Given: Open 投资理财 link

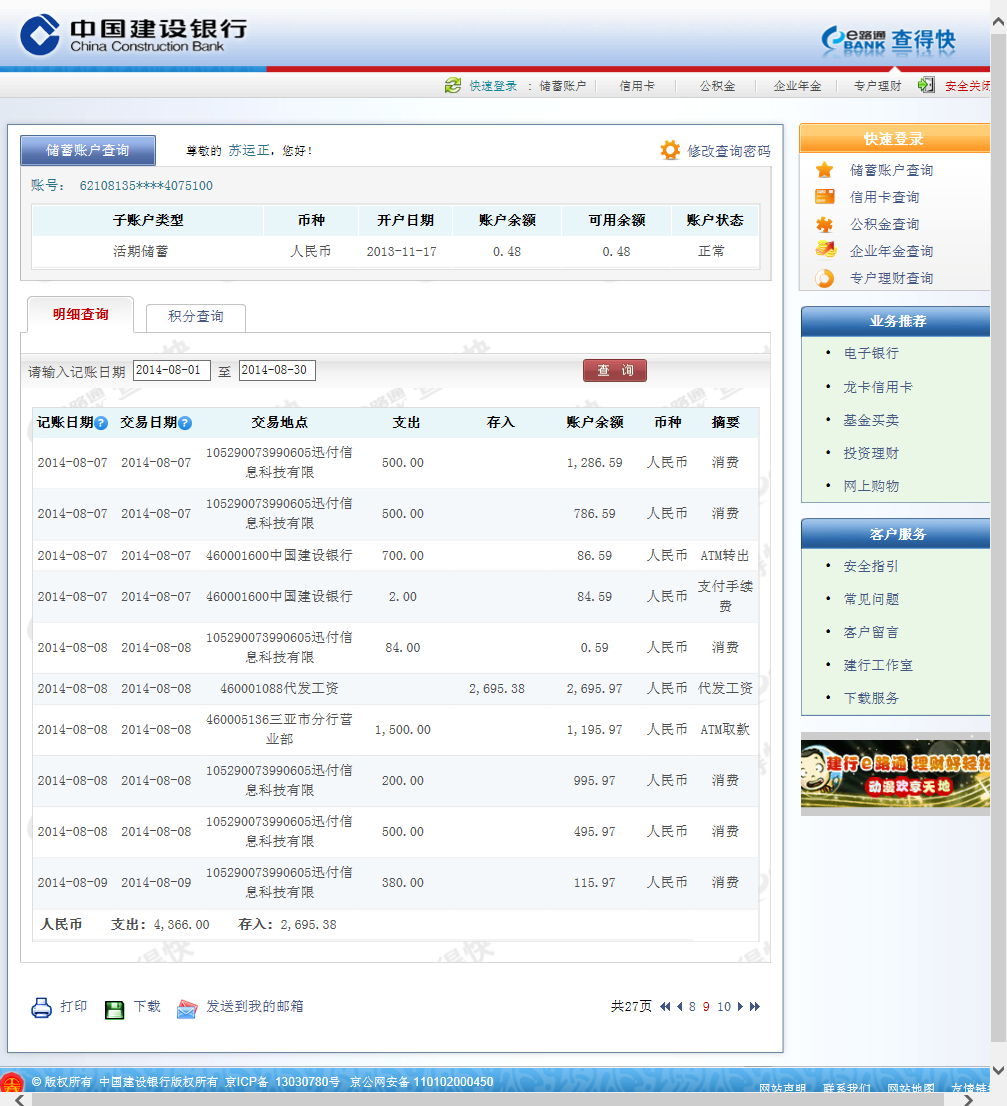Looking at the screenshot, I should 871,454.
